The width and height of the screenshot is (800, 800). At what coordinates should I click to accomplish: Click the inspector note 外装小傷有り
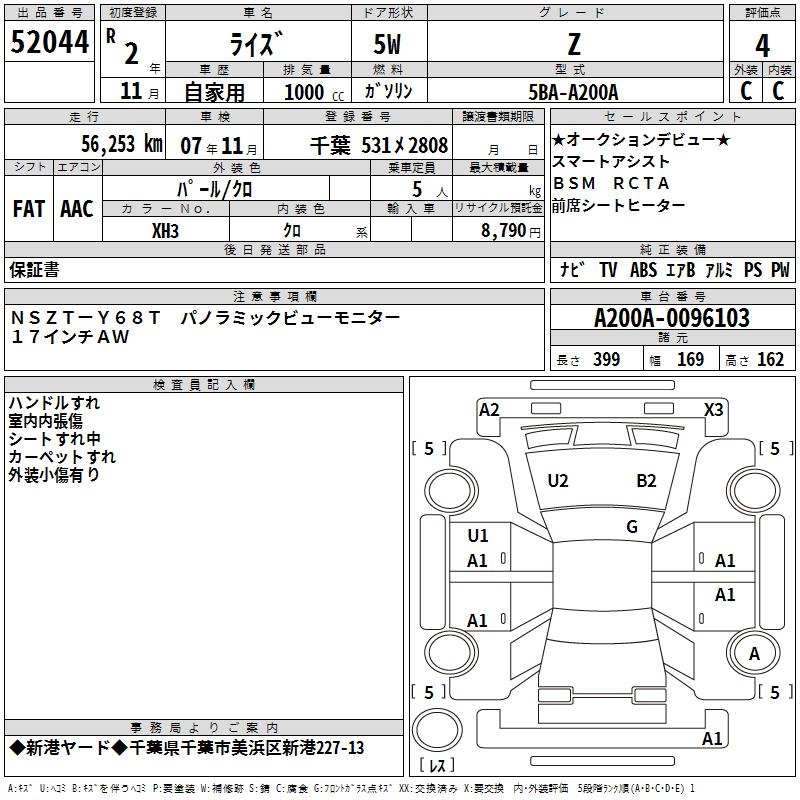pos(54,475)
